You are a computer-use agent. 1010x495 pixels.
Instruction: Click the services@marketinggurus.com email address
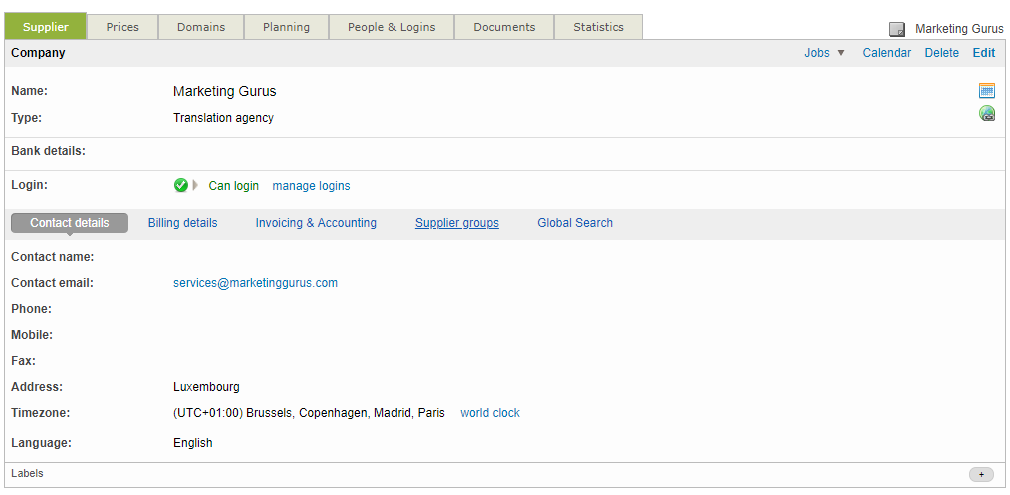point(255,283)
